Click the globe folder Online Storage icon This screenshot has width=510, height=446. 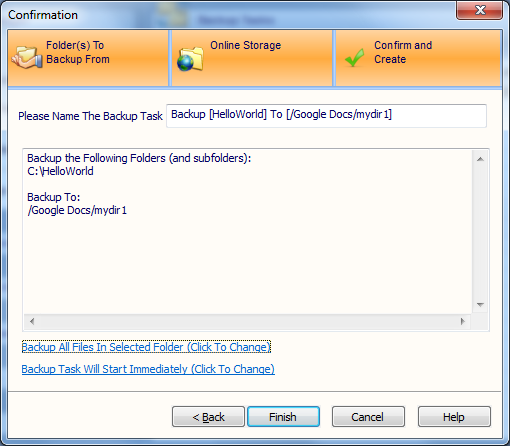pos(190,59)
